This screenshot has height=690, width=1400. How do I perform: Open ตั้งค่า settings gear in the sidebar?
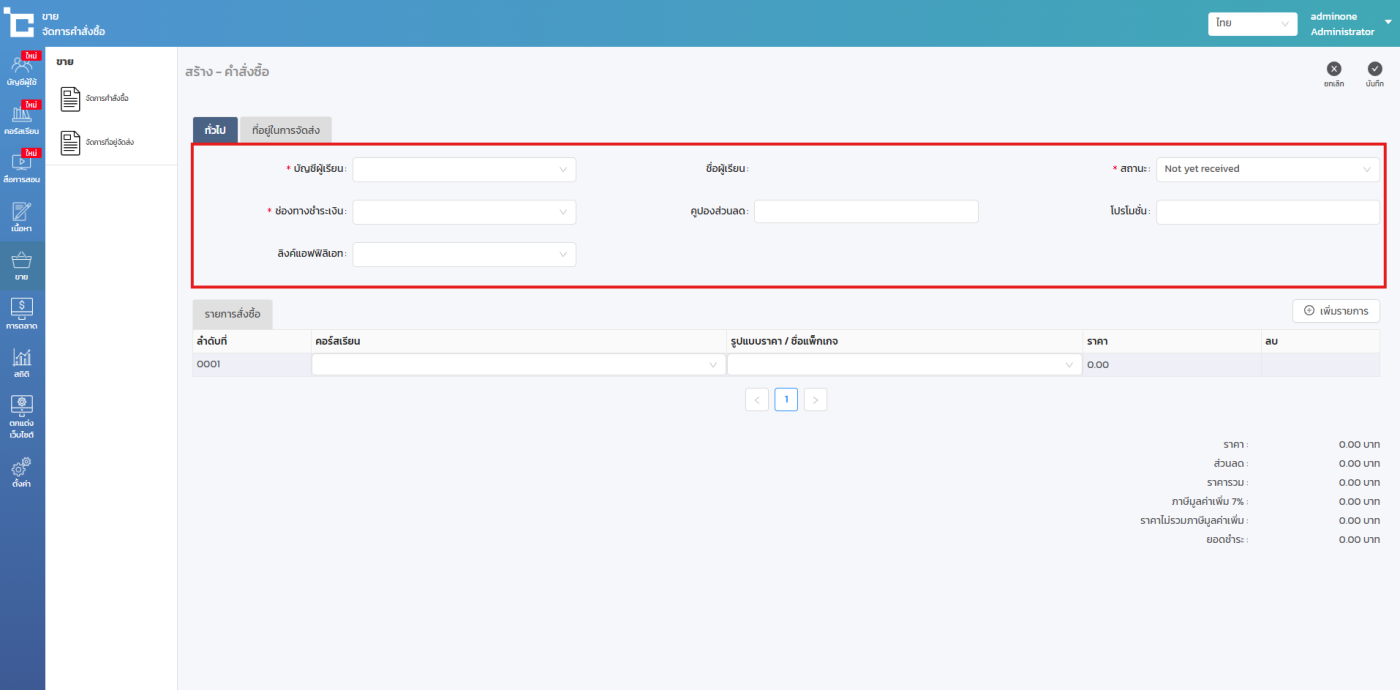[22, 472]
